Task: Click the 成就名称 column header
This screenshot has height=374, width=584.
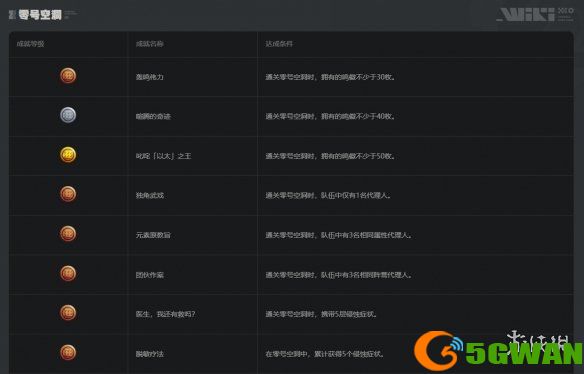Action: coord(149,44)
